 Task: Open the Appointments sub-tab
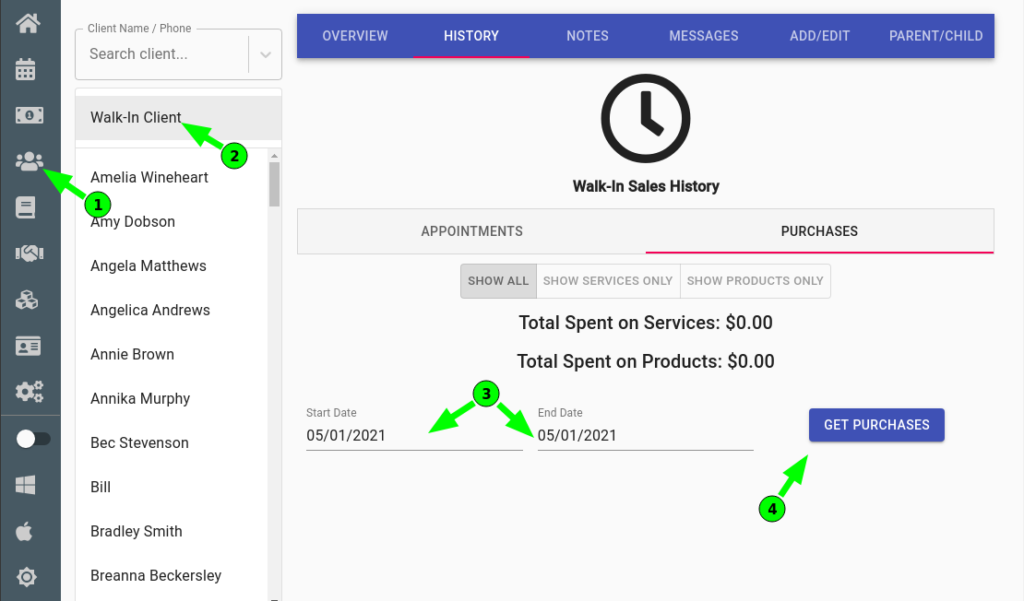pos(472,231)
